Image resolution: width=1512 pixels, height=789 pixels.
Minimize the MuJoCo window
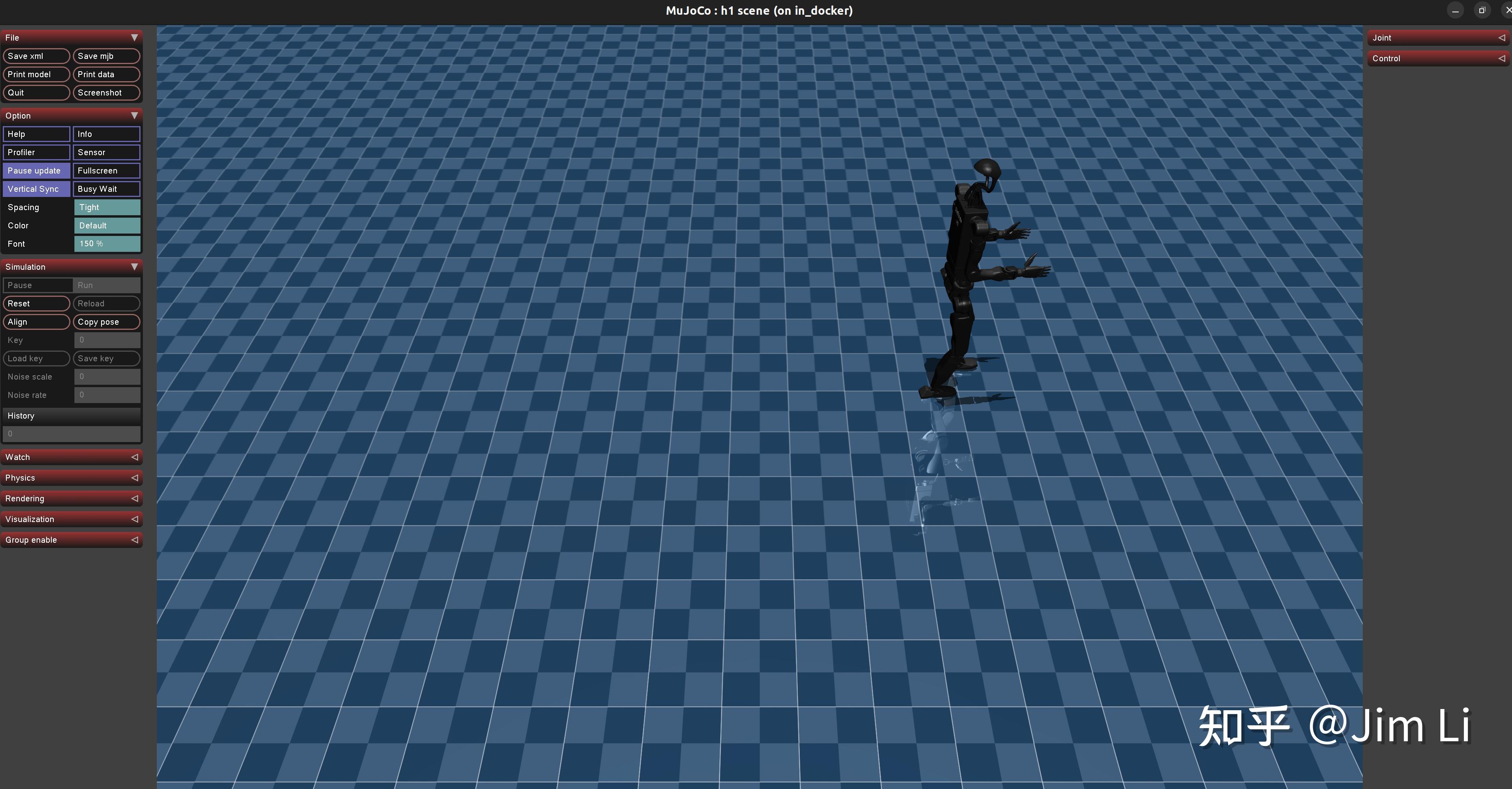1455,11
